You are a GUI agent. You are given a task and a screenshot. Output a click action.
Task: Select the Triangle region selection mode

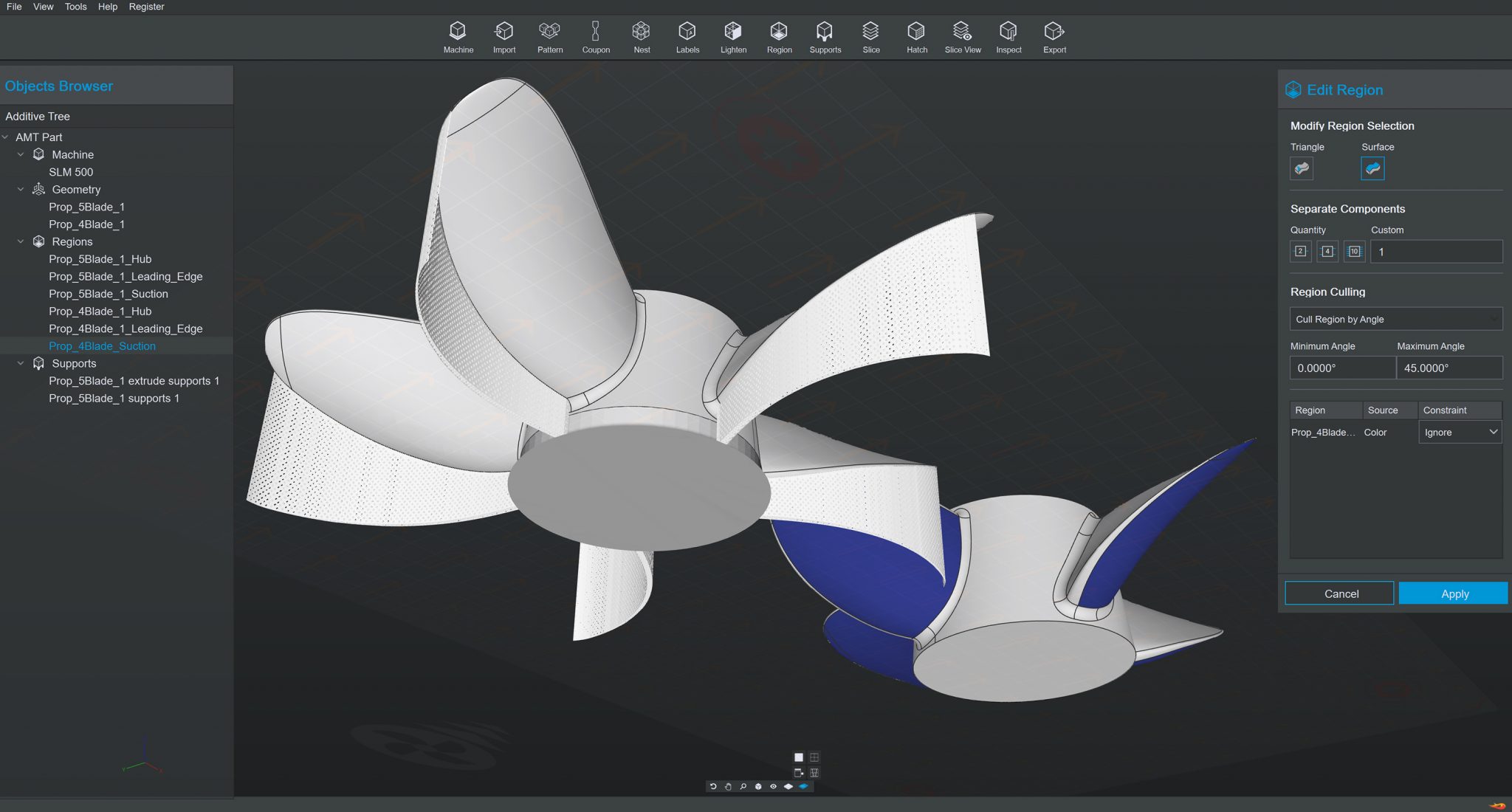click(x=1302, y=168)
